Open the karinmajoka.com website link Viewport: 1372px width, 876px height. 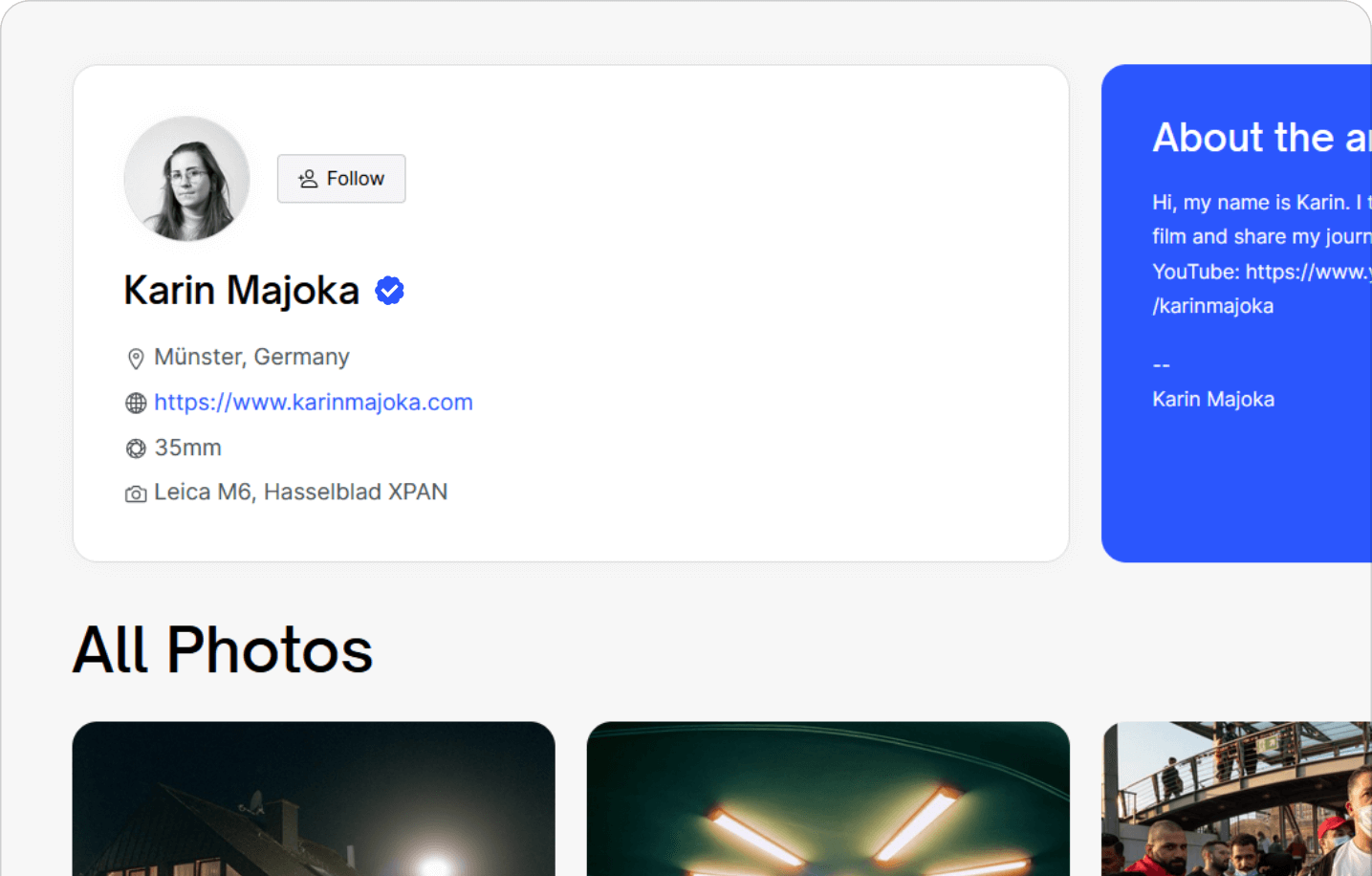point(314,403)
